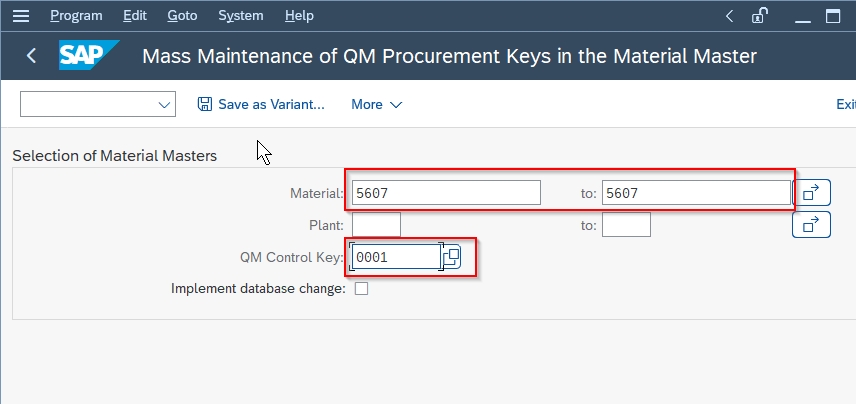Expand the More dropdown
Screen dimensions: 856x404
click(377, 104)
